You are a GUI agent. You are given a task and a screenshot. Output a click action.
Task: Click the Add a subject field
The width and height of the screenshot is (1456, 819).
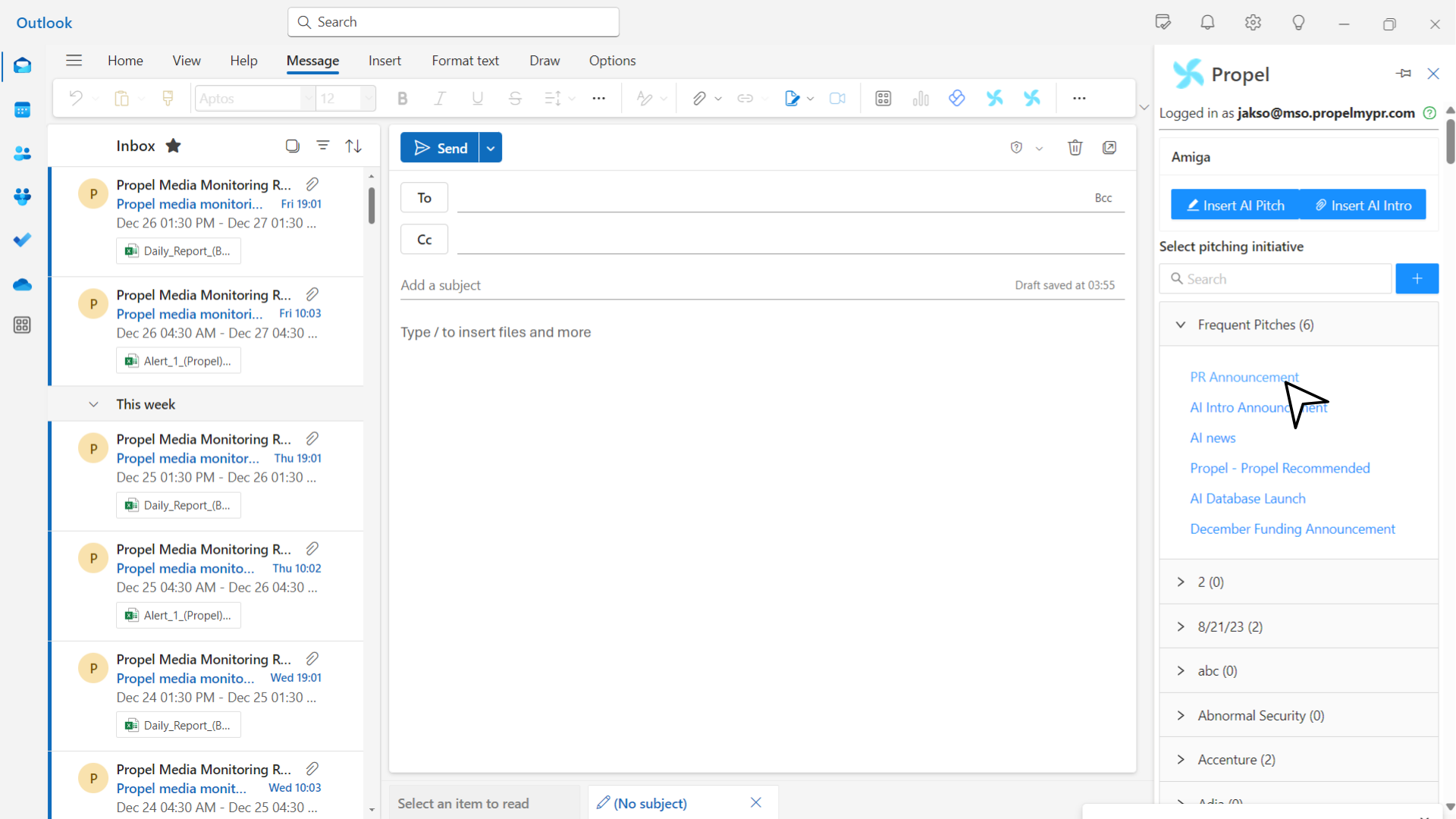click(705, 285)
